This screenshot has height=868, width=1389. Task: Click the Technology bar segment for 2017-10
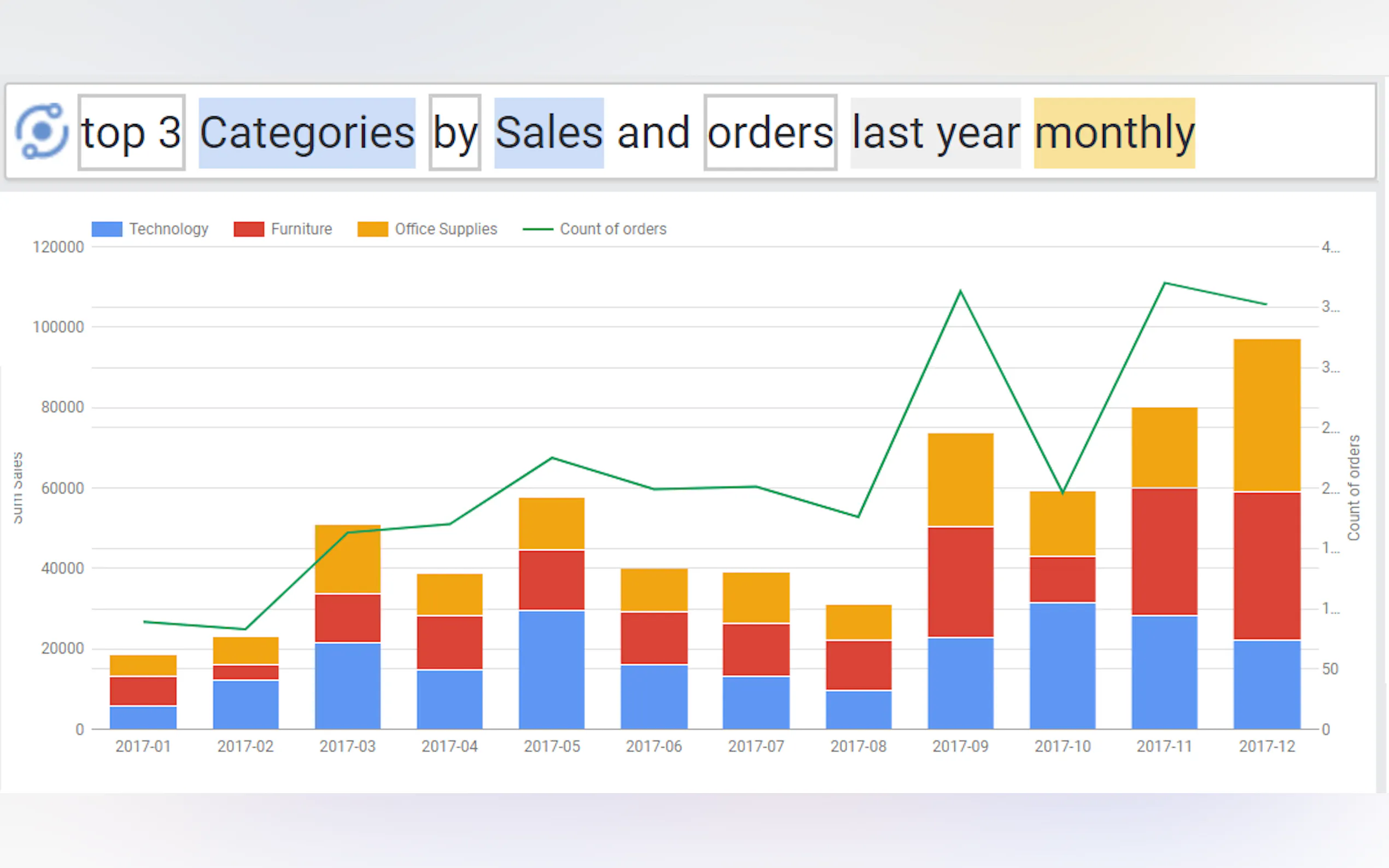point(1063,666)
